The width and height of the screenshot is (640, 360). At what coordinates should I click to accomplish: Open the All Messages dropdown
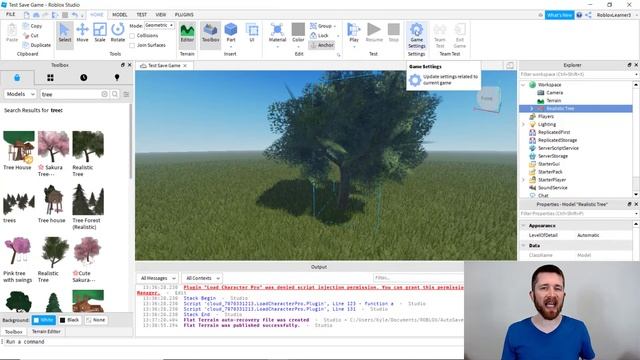158,278
